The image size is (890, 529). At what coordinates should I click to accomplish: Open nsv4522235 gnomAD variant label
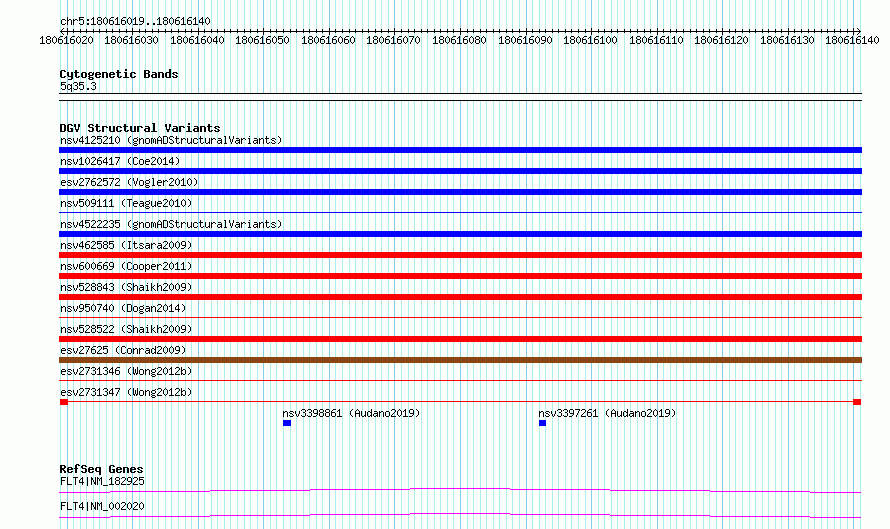[171, 224]
